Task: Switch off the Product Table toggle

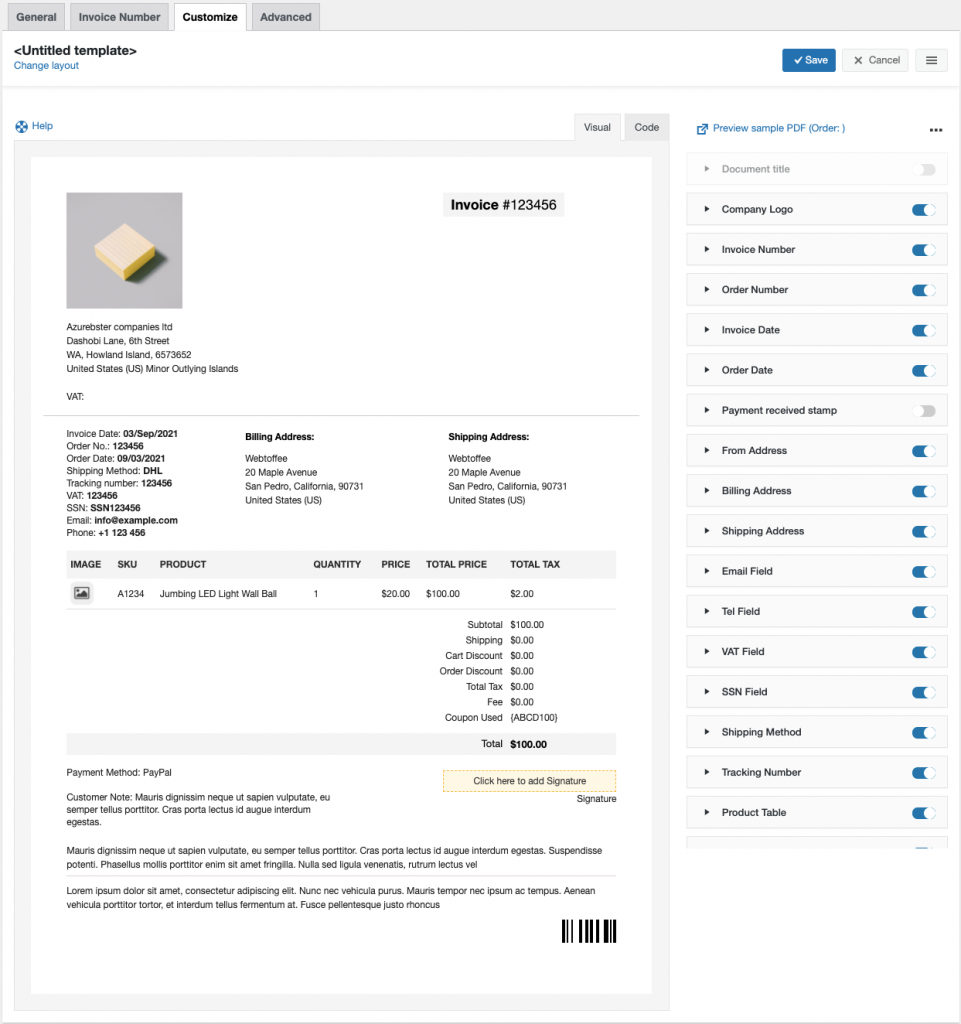Action: pyautogui.click(x=924, y=813)
